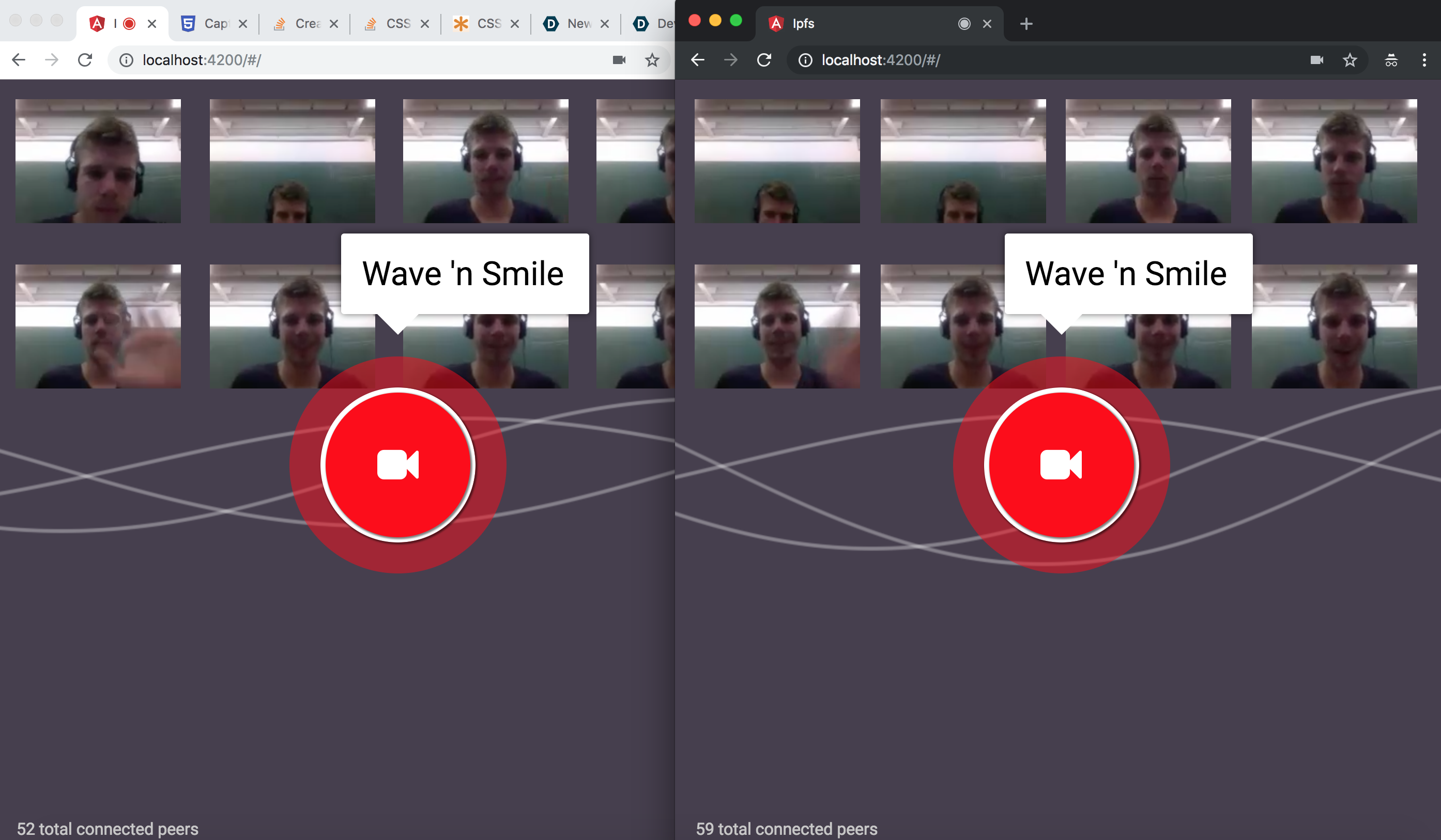Screen dimensions: 1441x840
Task: Click site info icon in right address bar
Action: (805, 60)
